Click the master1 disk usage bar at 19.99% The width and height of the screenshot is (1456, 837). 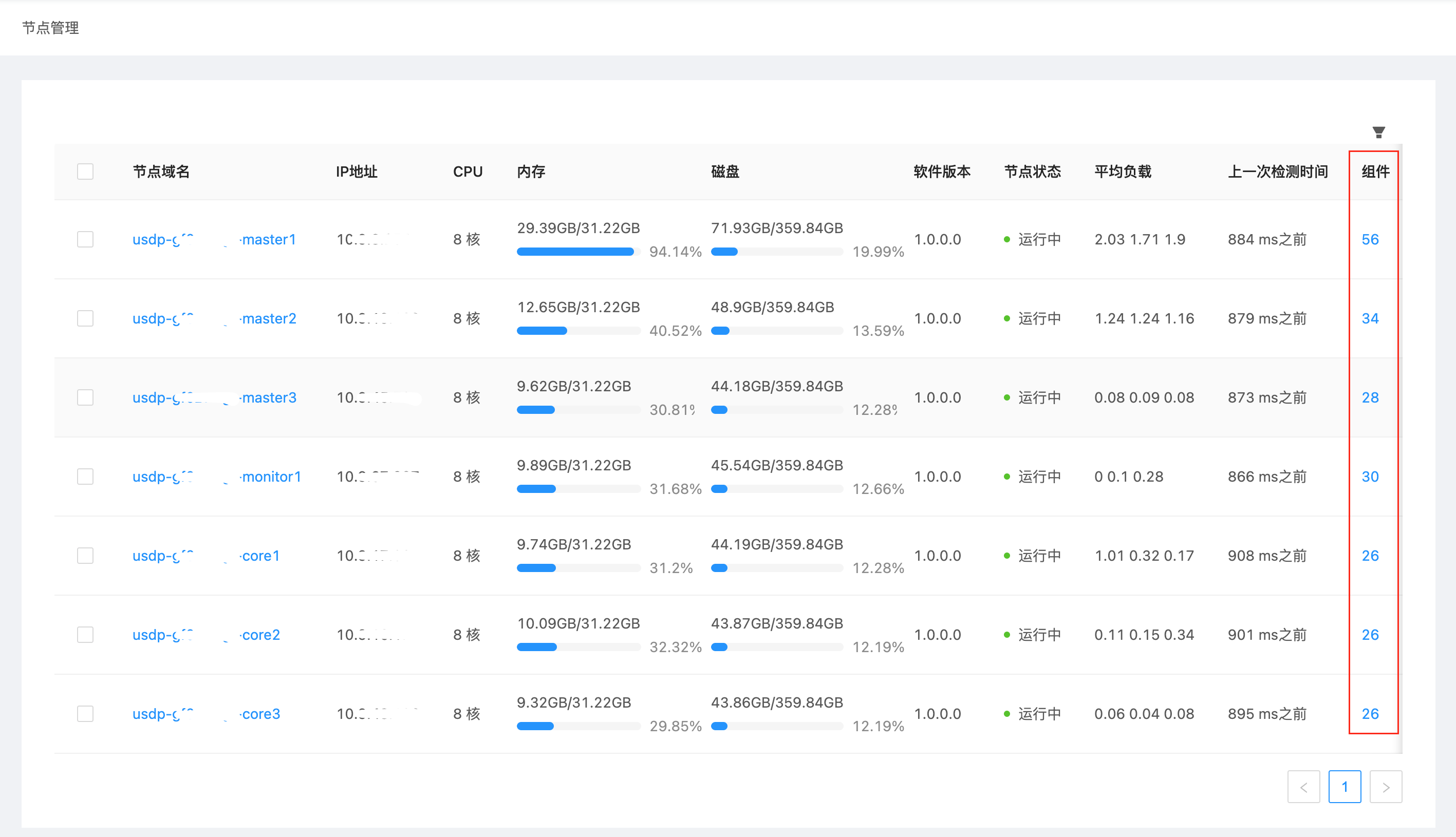click(777, 251)
